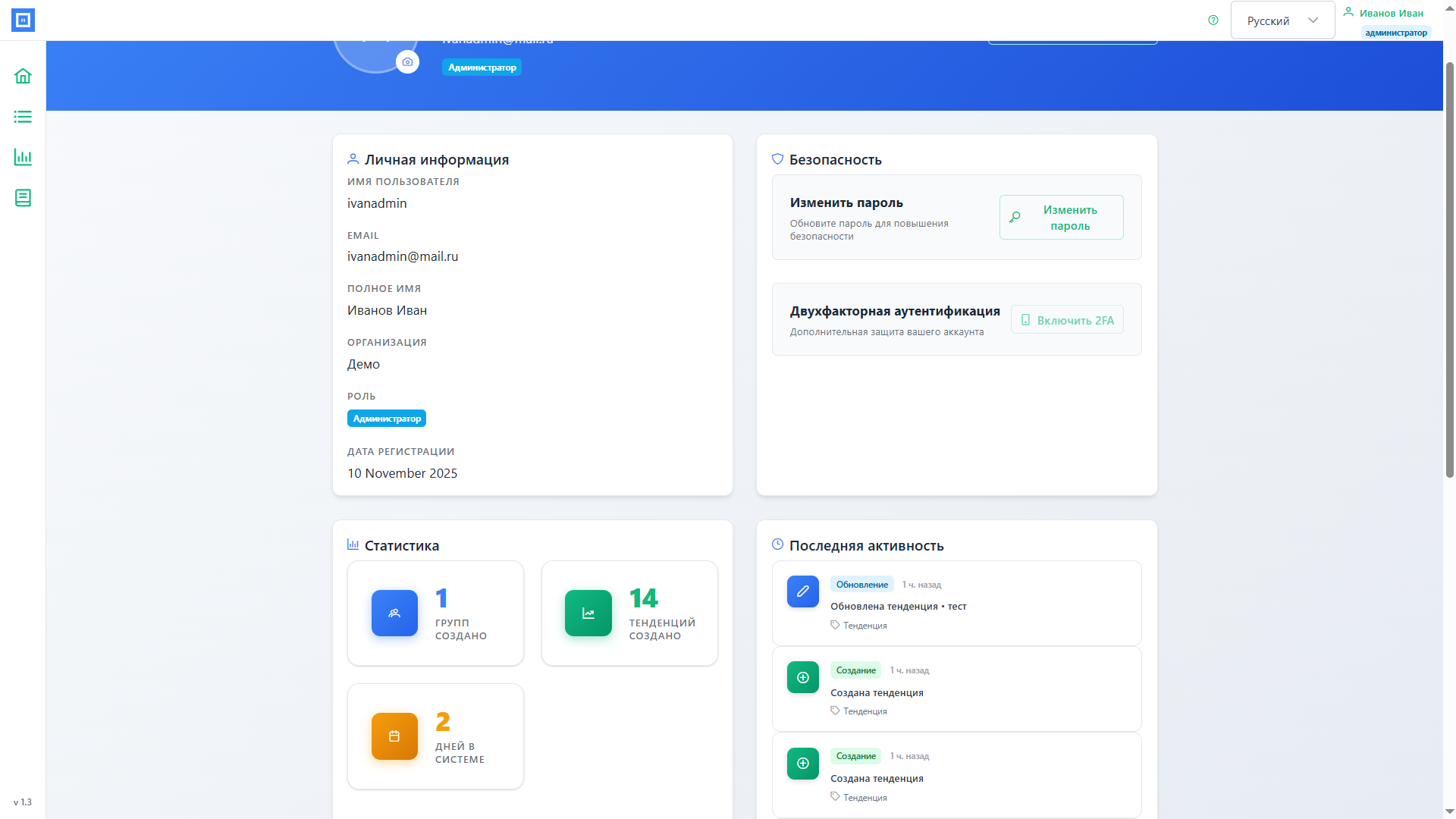Click the app logo in the top-left corner
The height and width of the screenshot is (819, 1456).
[23, 20]
